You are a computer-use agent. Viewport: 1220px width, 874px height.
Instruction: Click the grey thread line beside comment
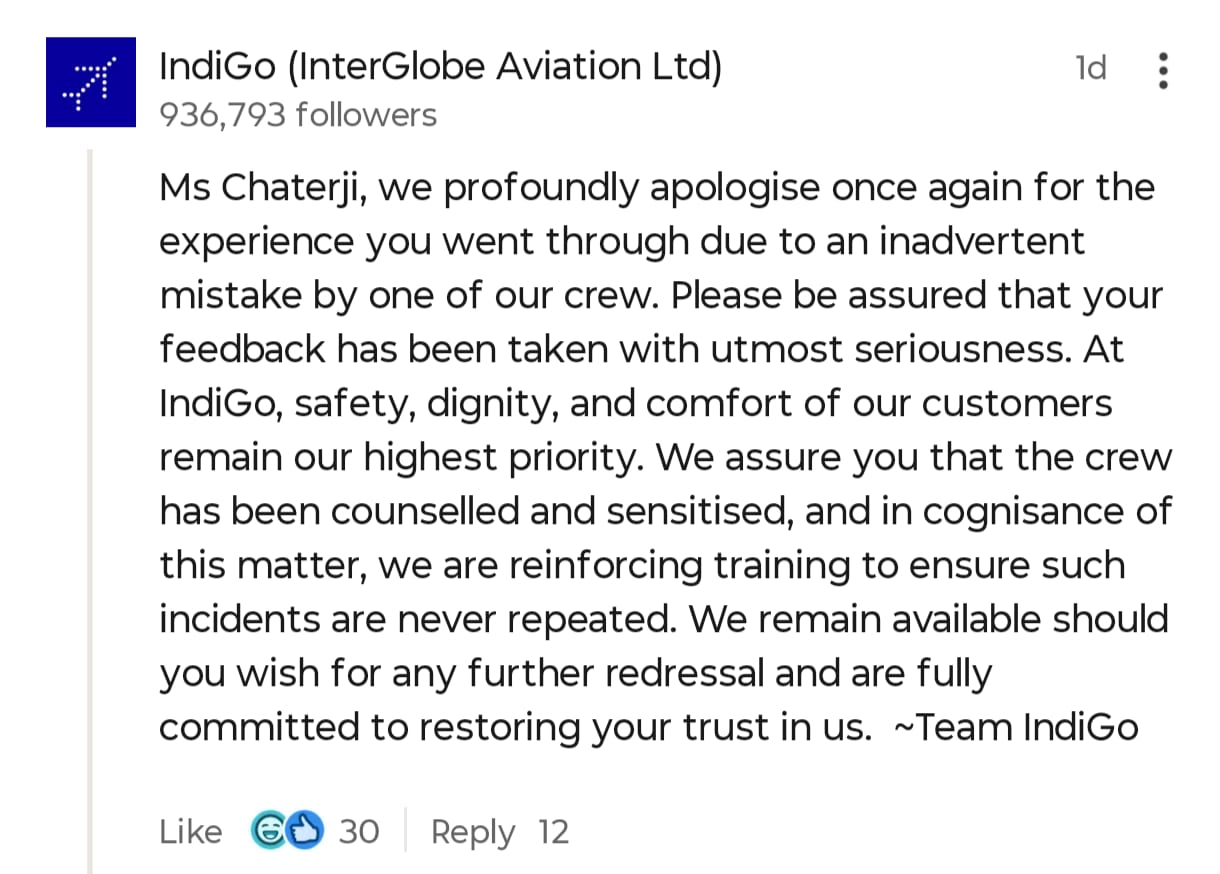click(x=89, y=510)
